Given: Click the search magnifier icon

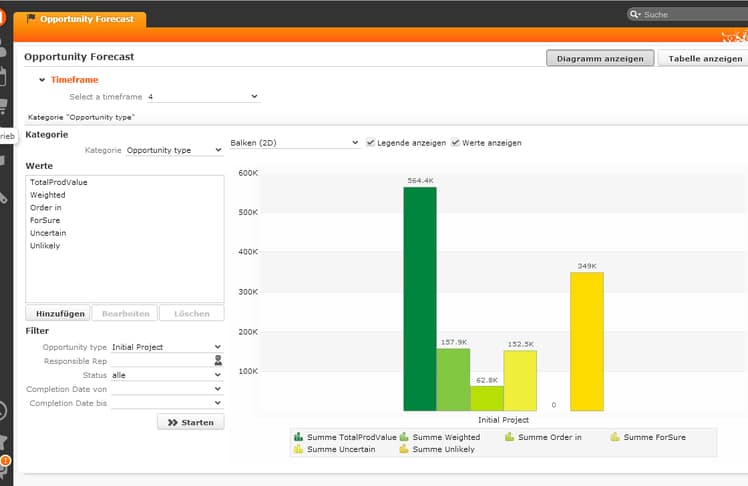Looking at the screenshot, I should pos(636,15).
